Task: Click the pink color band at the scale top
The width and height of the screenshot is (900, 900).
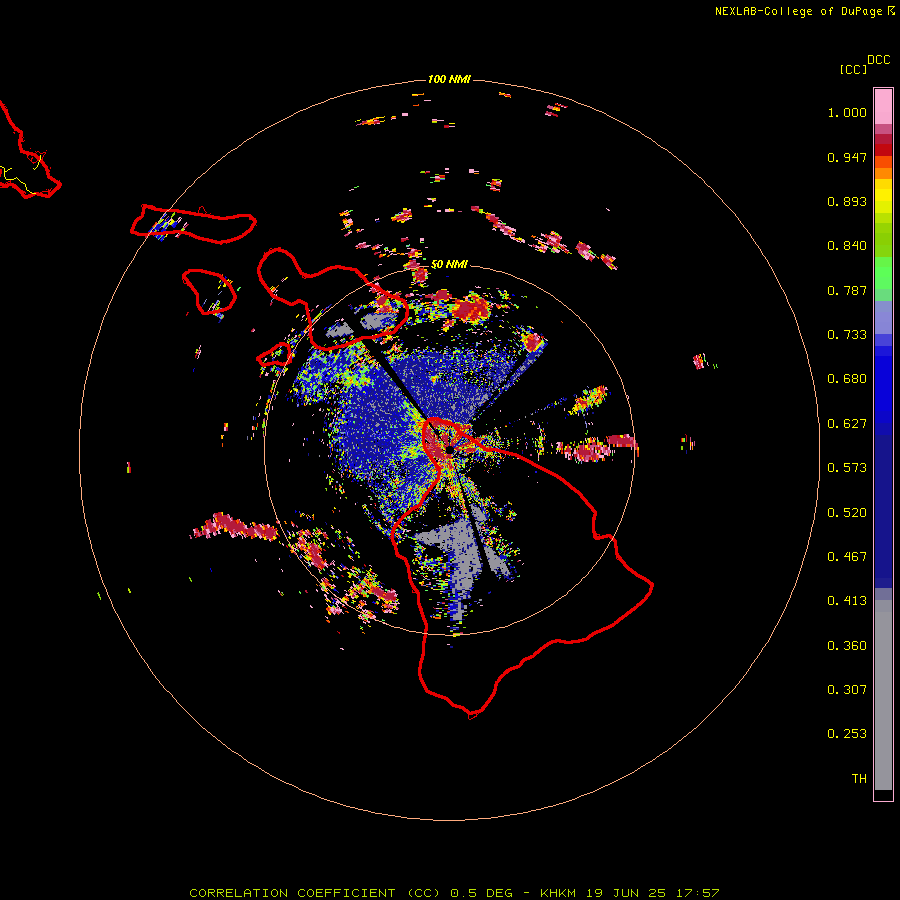Action: 883,107
